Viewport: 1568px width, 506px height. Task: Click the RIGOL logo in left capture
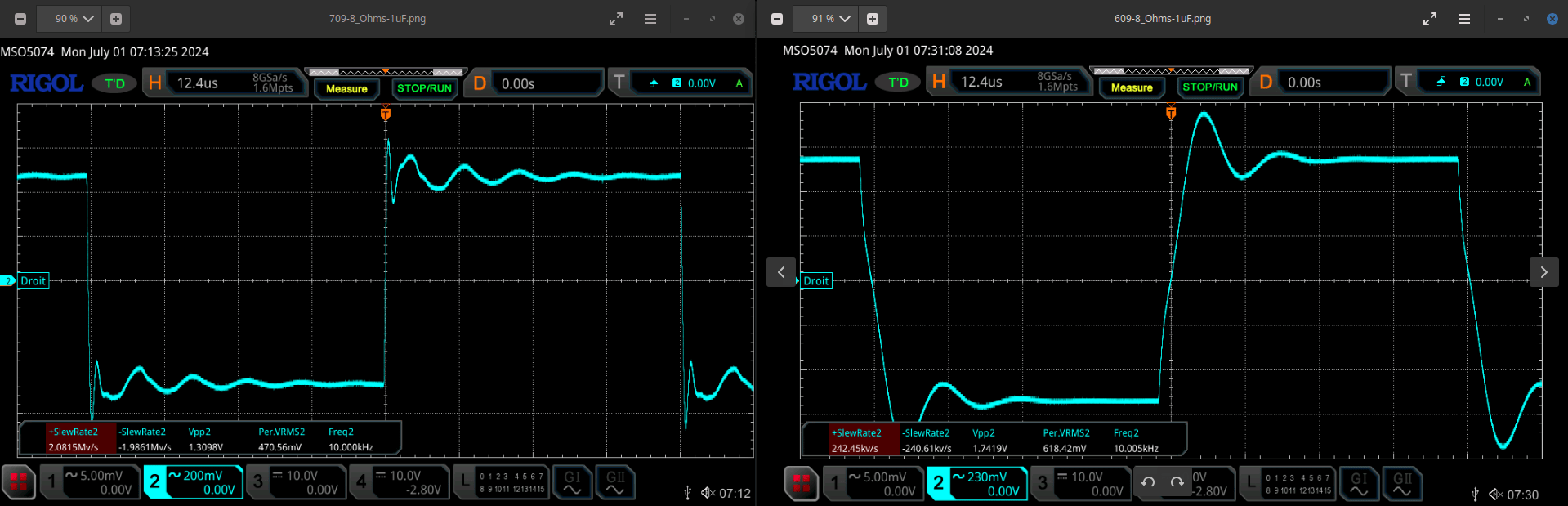pyautogui.click(x=47, y=83)
